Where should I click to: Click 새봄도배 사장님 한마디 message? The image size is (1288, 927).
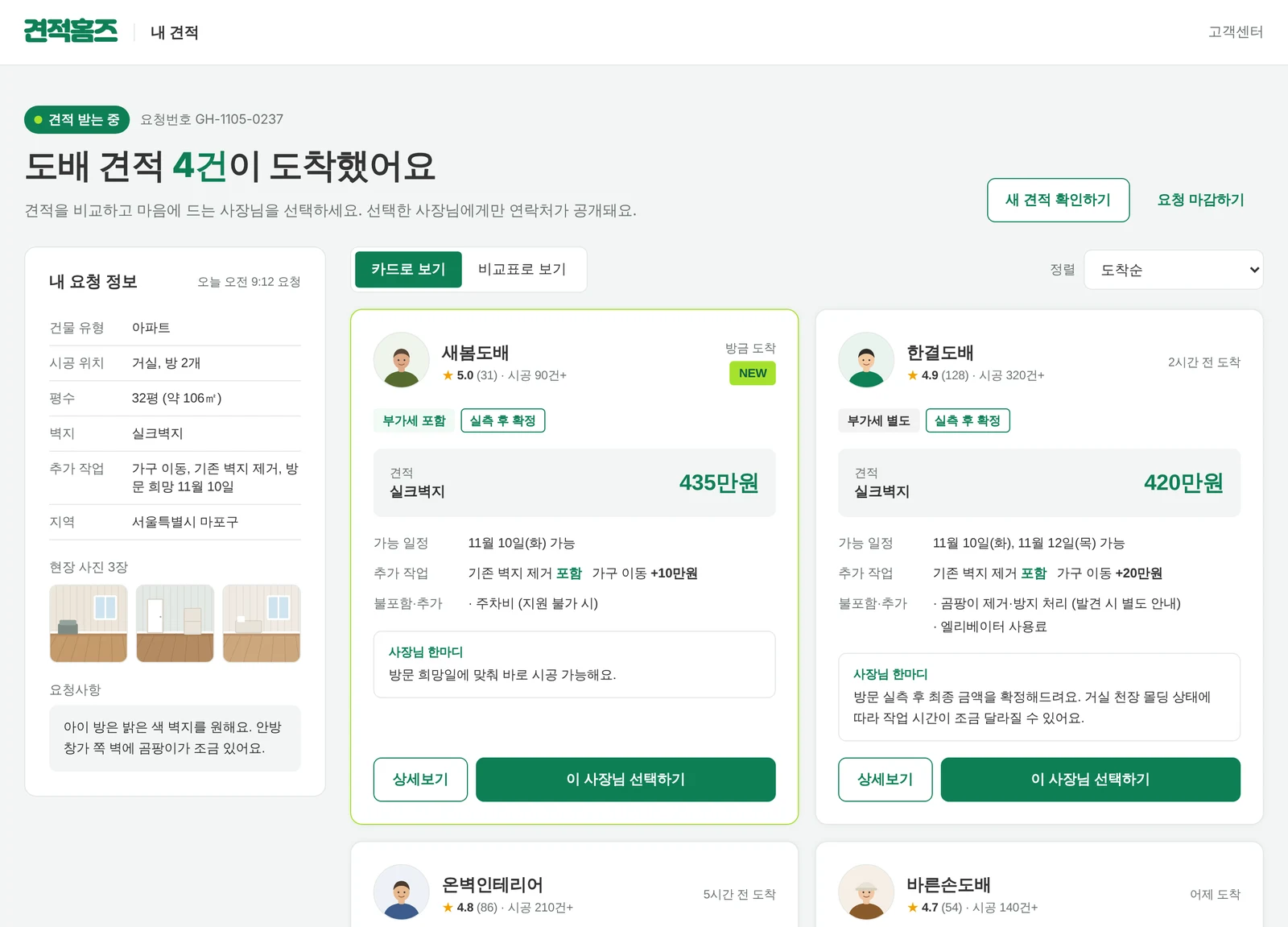[574, 664]
